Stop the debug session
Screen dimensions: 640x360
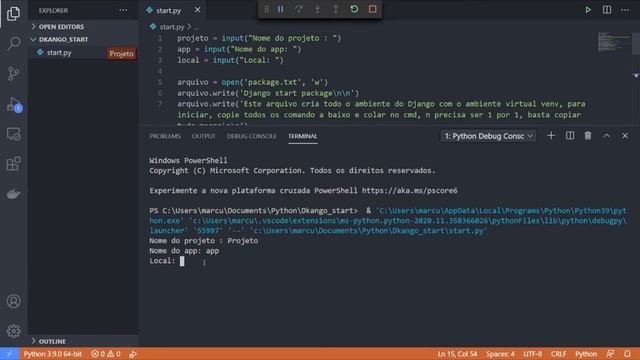tap(372, 9)
